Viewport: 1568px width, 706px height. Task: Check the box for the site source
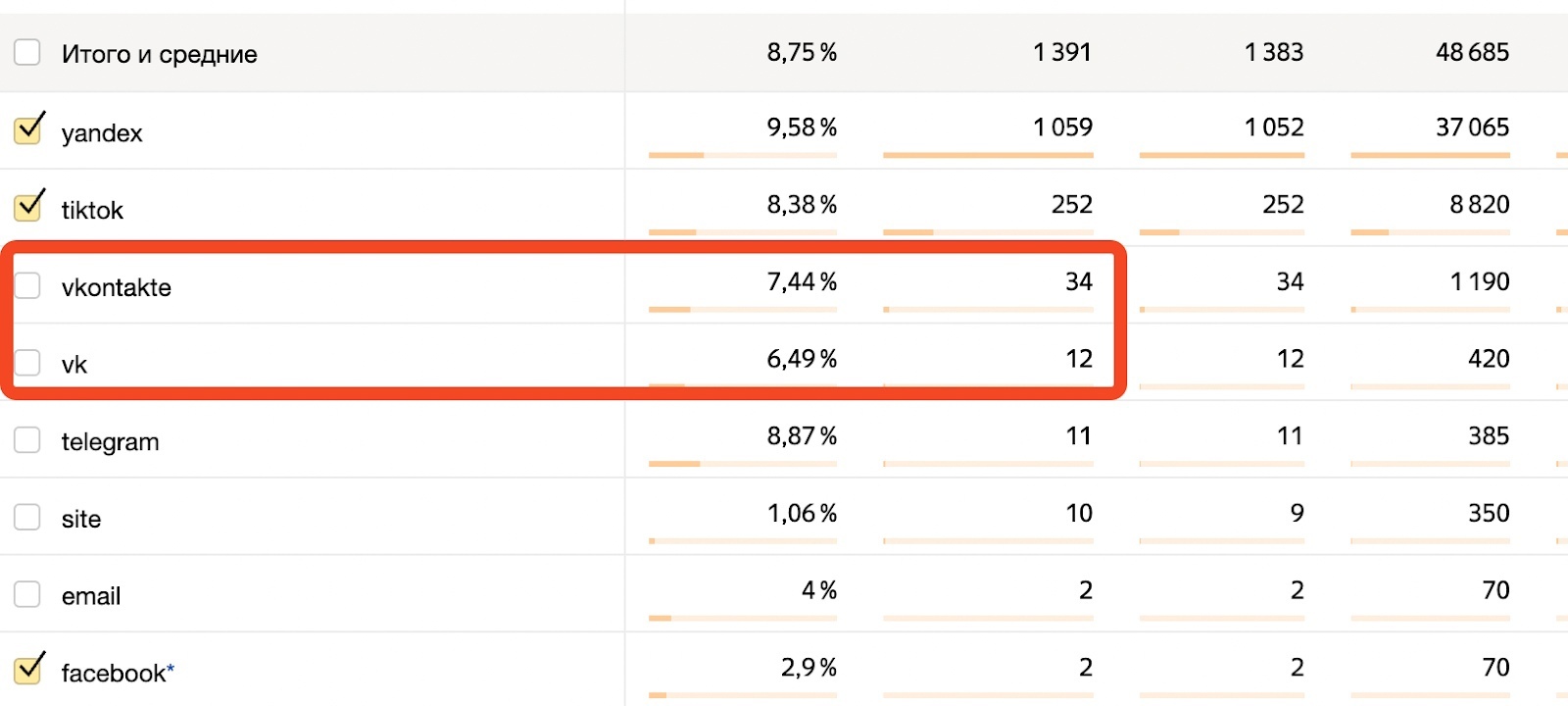click(x=27, y=517)
